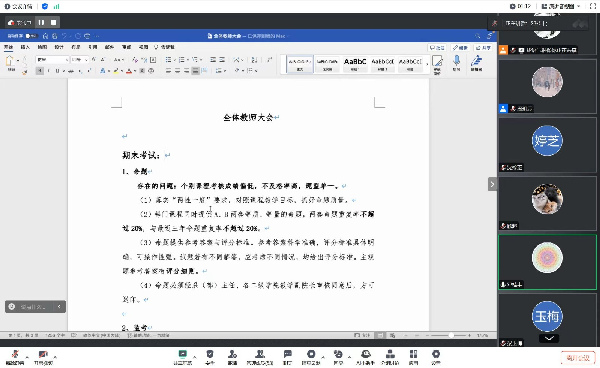Click the Paste clipboard icon in Word
The width and height of the screenshot is (600, 368).
click(x=10, y=60)
